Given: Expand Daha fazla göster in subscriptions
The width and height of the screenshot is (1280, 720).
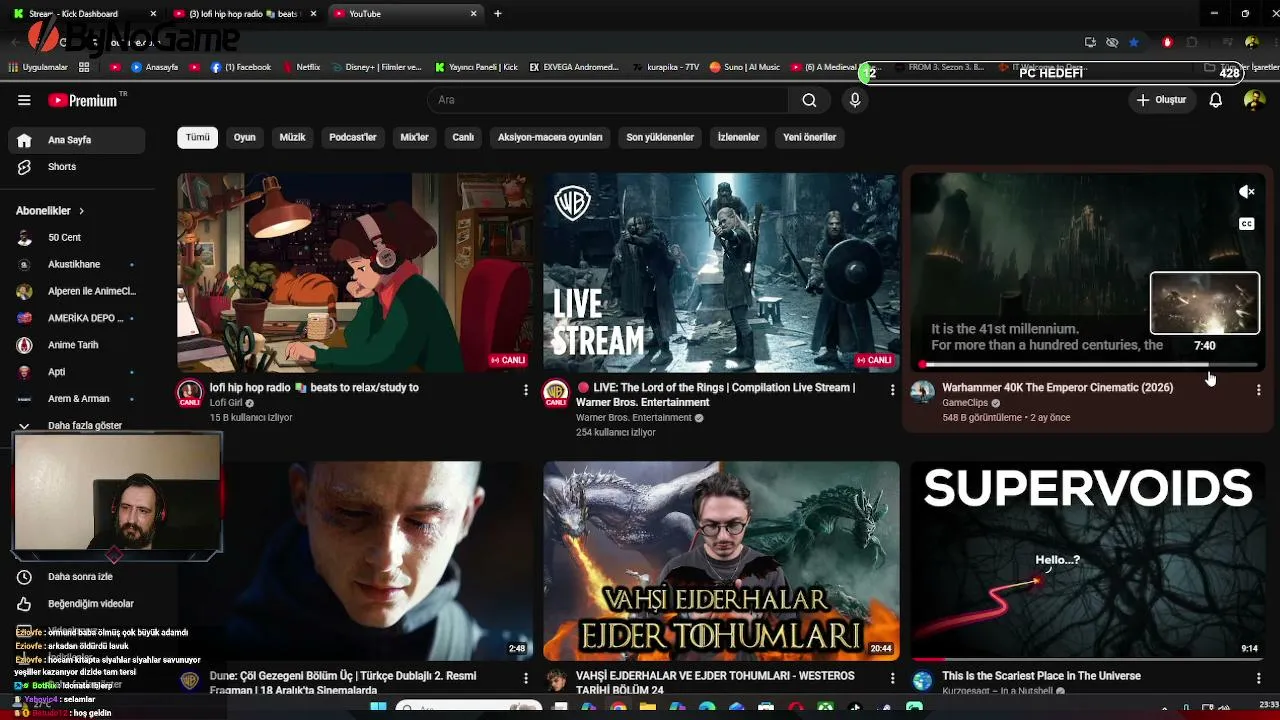Looking at the screenshot, I should pos(77,426).
